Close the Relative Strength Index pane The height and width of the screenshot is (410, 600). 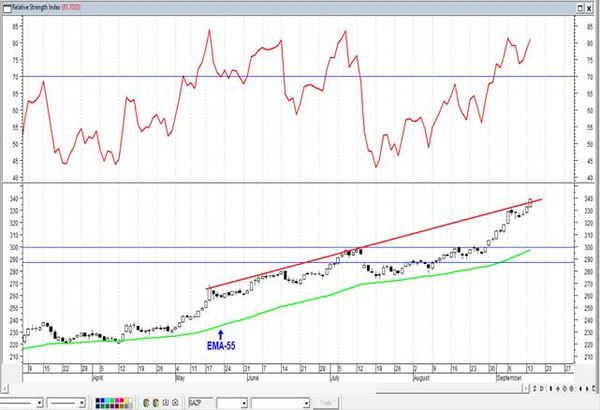pyautogui.click(x=589, y=8)
